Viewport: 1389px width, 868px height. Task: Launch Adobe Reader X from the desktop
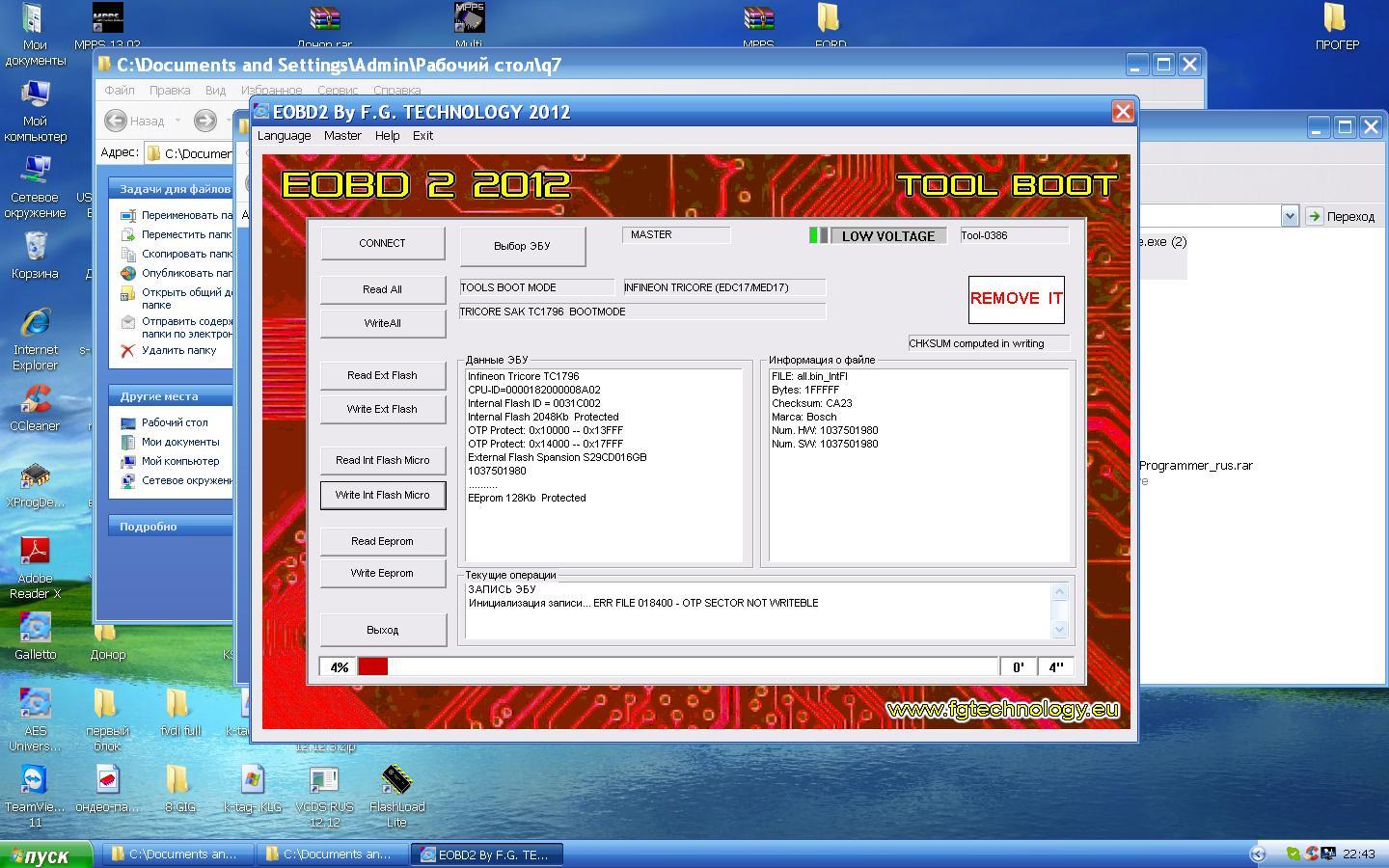(35, 567)
